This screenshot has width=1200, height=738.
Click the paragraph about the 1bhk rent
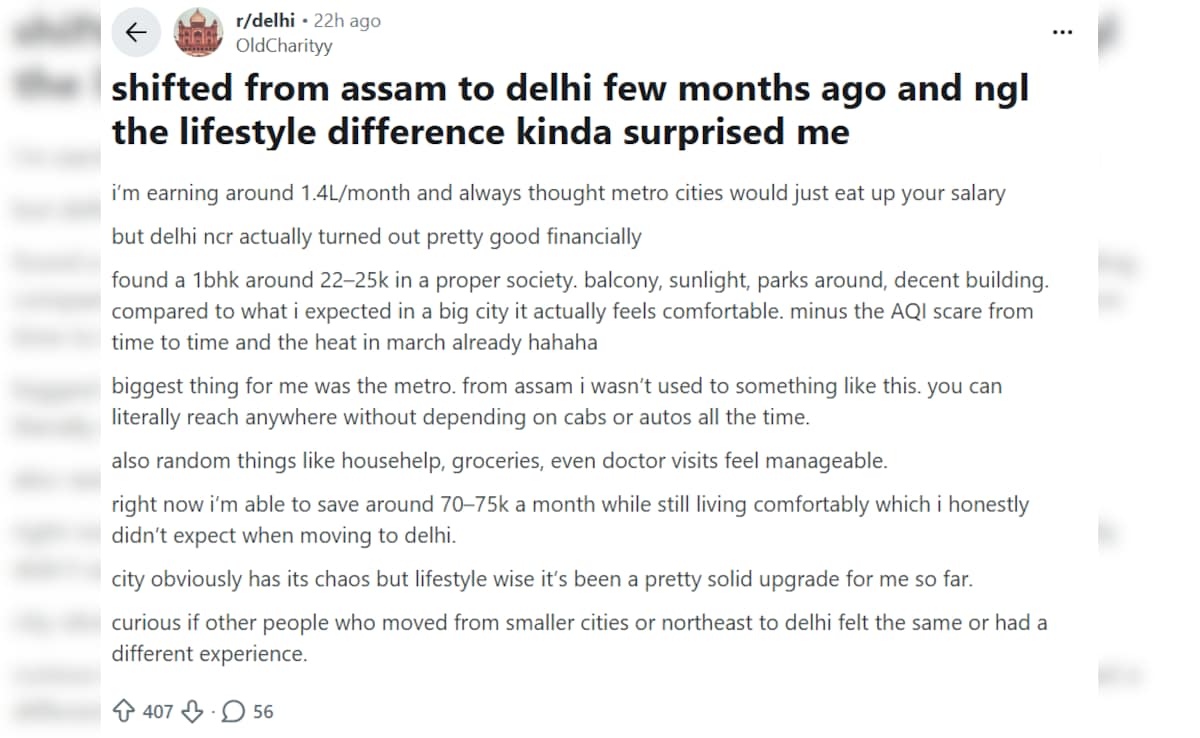coord(580,311)
